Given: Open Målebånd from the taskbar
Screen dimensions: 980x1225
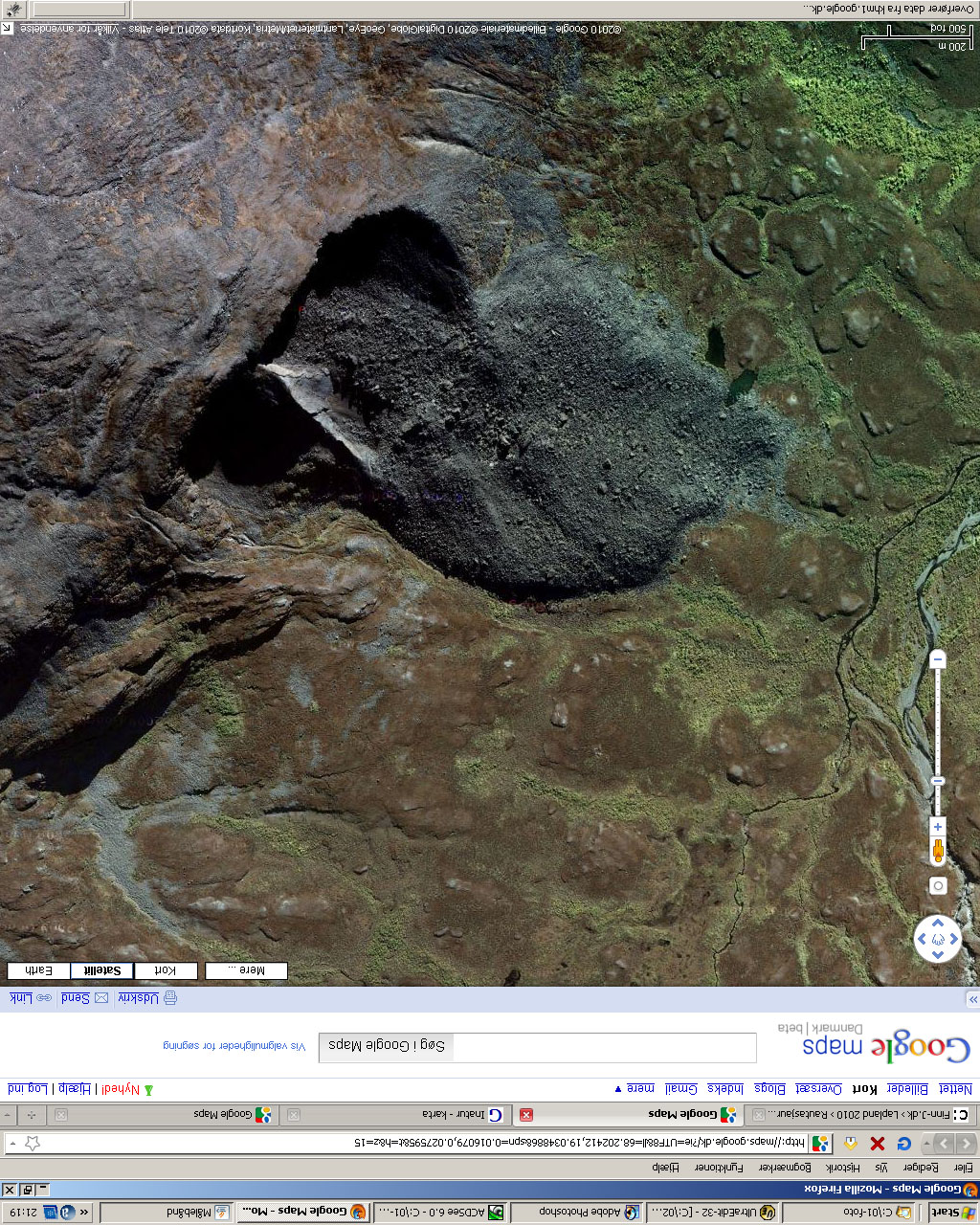Looking at the screenshot, I should [x=167, y=1213].
